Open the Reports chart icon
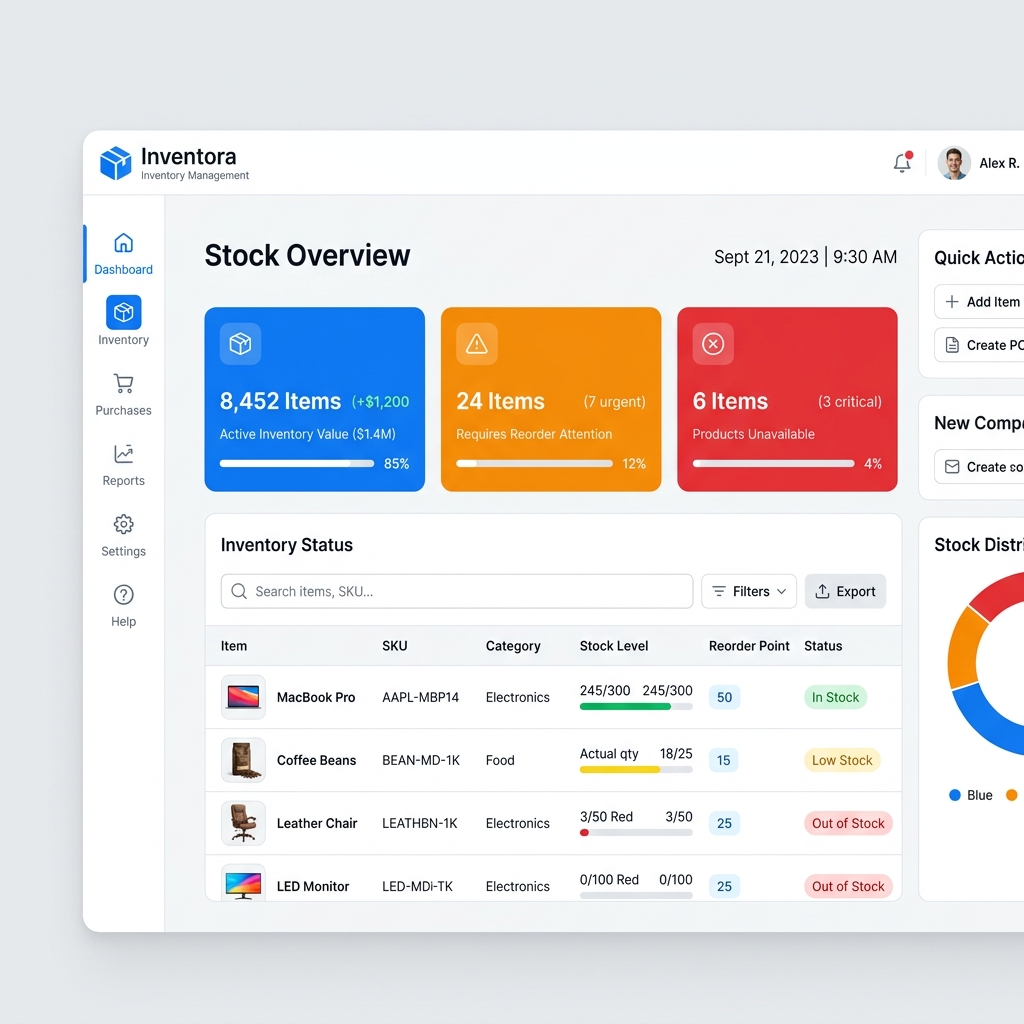Image resolution: width=1024 pixels, height=1024 pixels. [x=123, y=454]
